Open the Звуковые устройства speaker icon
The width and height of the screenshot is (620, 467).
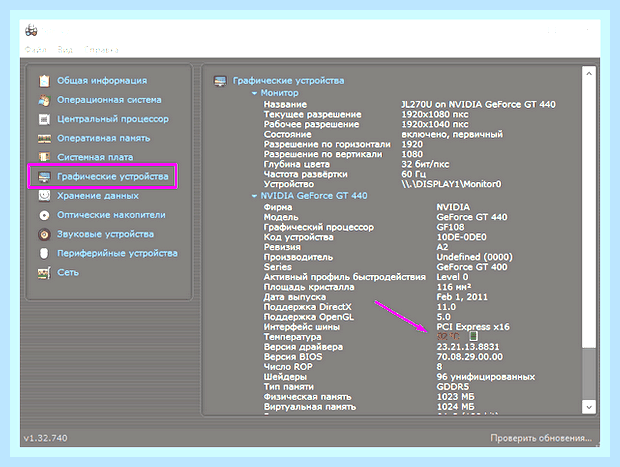[x=44, y=234]
